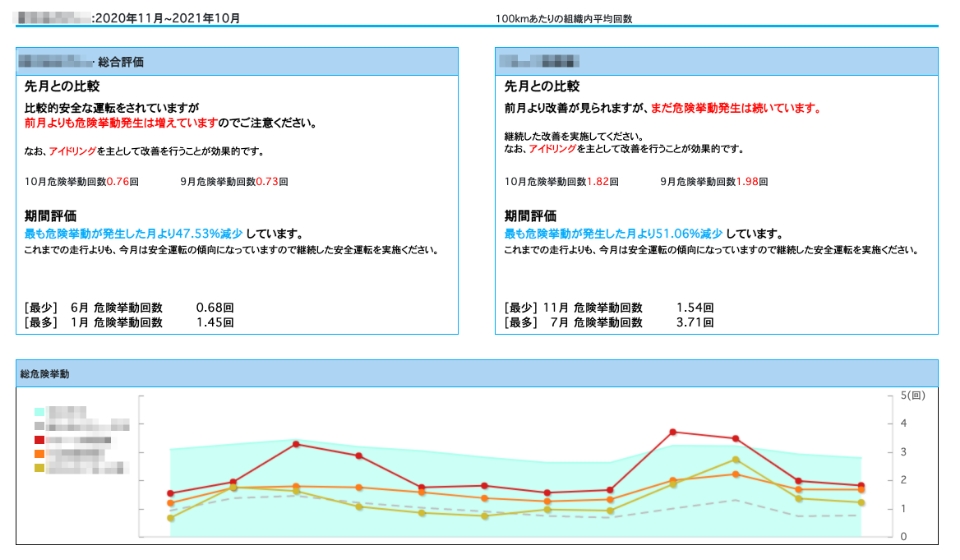Click the "総危険挙動" chart header
960x560 pixels.
click(x=477, y=373)
